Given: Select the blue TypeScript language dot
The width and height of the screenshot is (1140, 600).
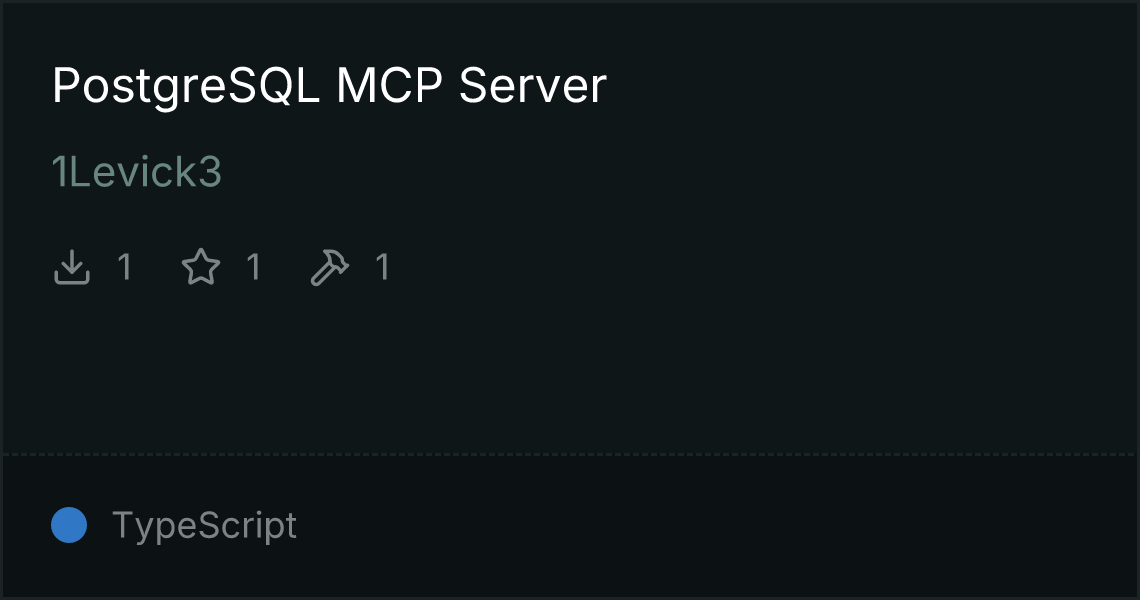Looking at the screenshot, I should click(69, 525).
